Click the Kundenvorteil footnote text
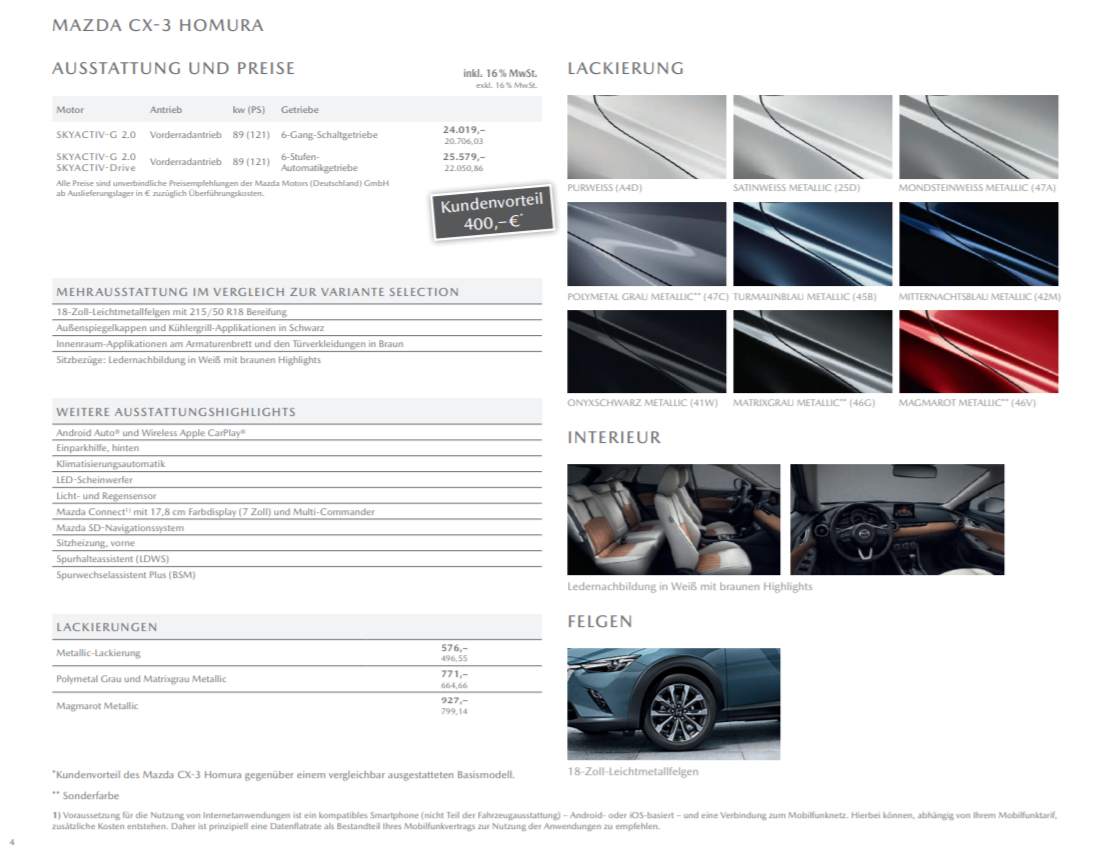The height and width of the screenshot is (851, 1099). coord(283,775)
